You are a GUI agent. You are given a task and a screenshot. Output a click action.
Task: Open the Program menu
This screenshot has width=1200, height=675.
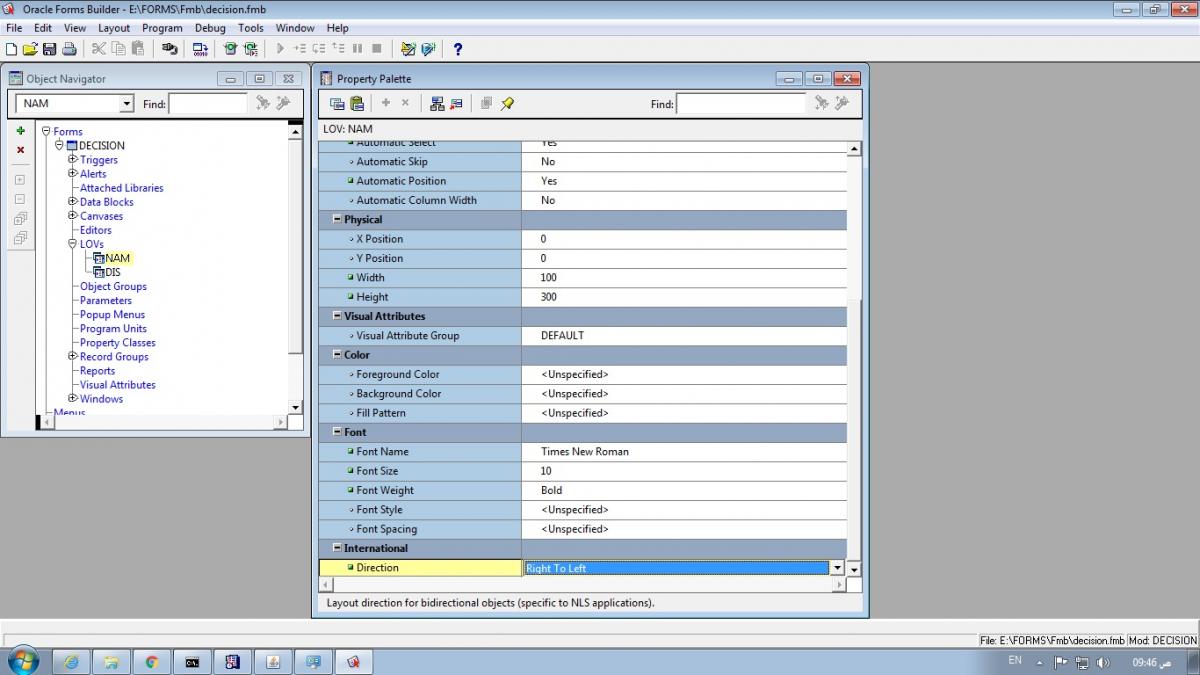click(x=162, y=28)
